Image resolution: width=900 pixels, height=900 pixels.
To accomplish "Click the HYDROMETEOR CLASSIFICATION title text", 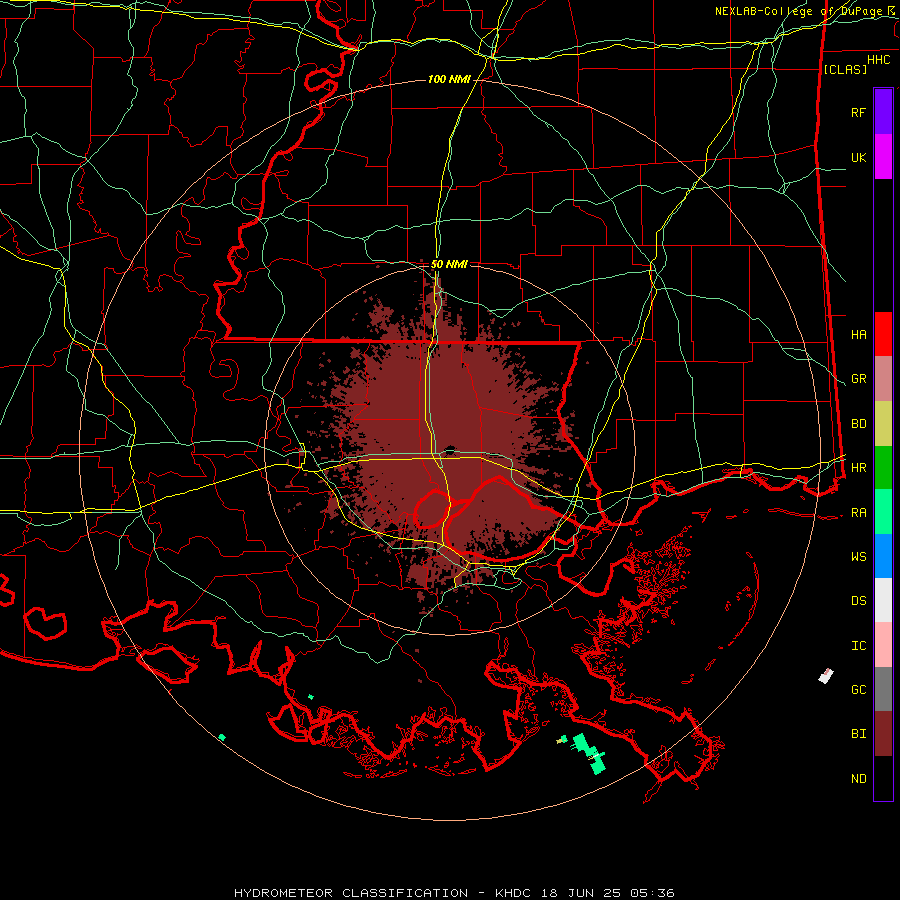I will pyautogui.click(x=351, y=893).
